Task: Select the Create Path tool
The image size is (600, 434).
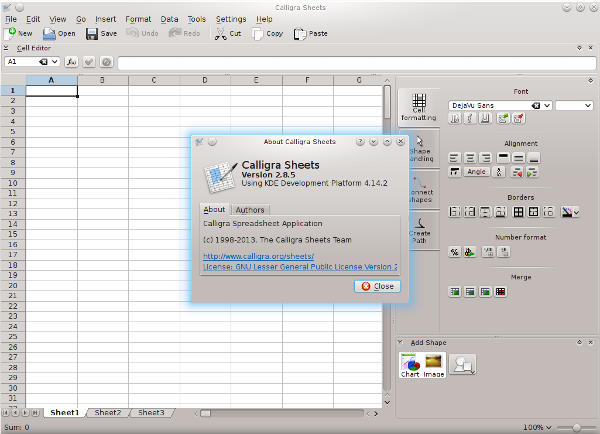Action: point(420,231)
